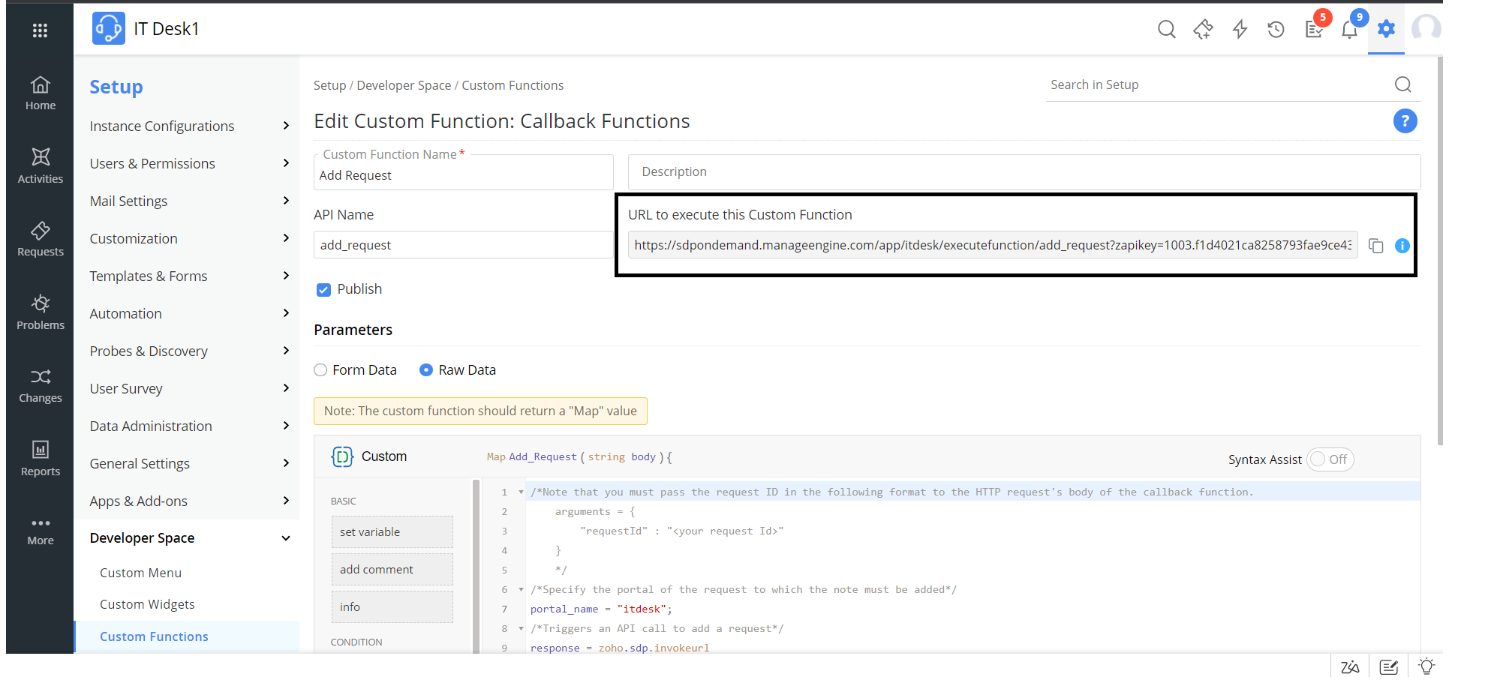Image resolution: width=1489 pixels, height=699 pixels.
Task: Open Activities in left navigation
Action: (40, 166)
